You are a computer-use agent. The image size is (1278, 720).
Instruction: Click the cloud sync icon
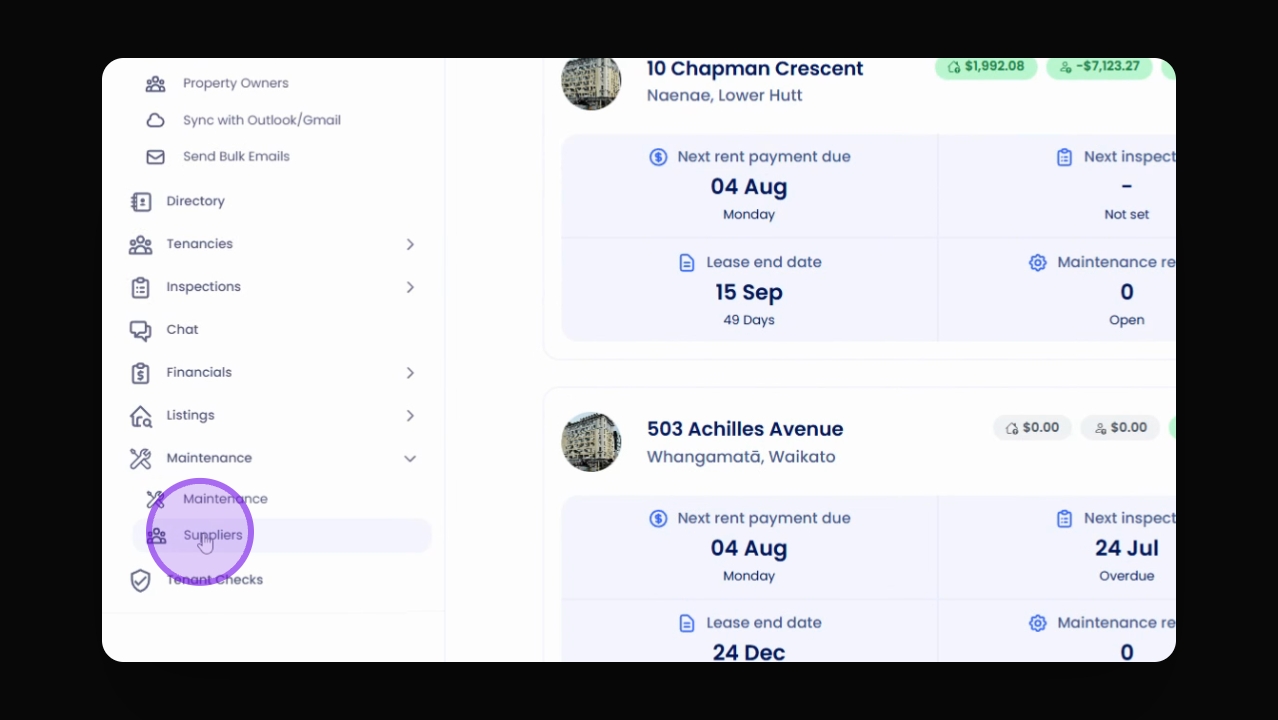point(155,120)
